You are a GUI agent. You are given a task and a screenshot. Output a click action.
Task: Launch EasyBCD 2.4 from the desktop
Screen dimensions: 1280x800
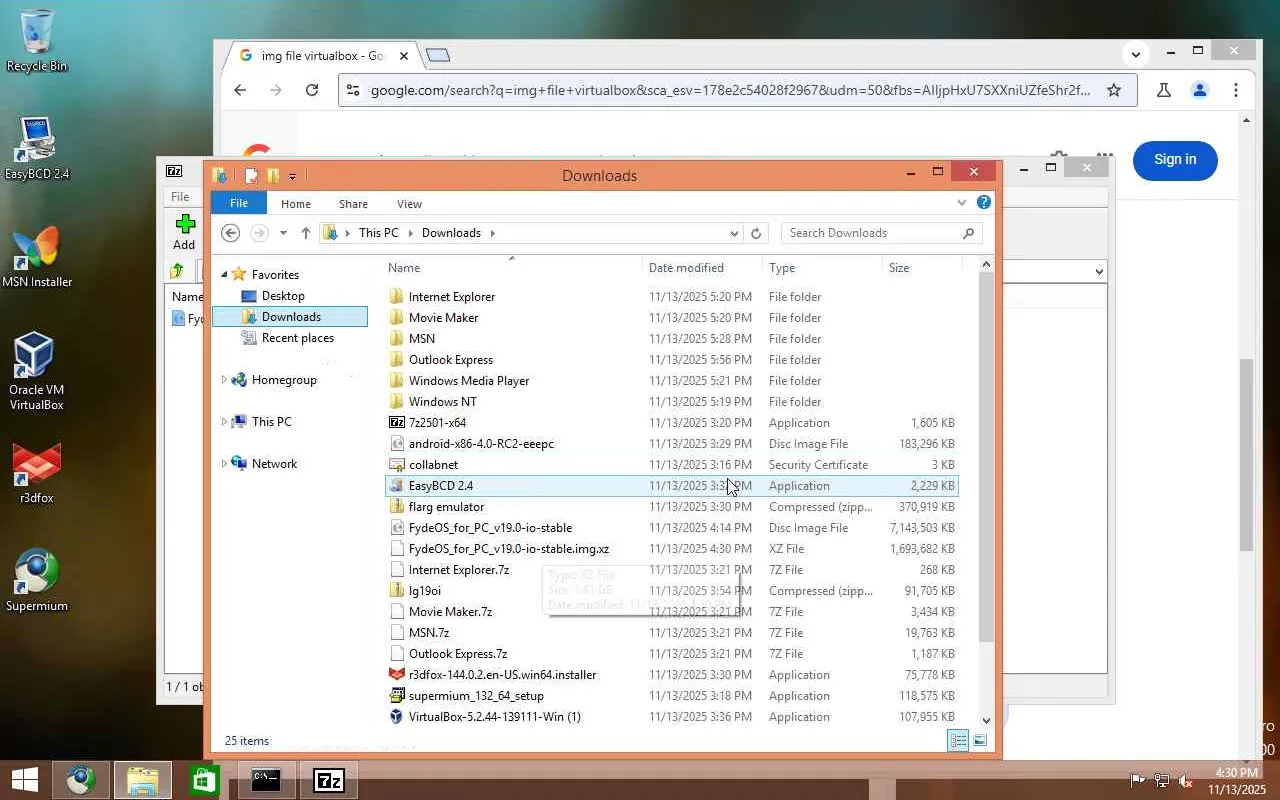[37, 148]
